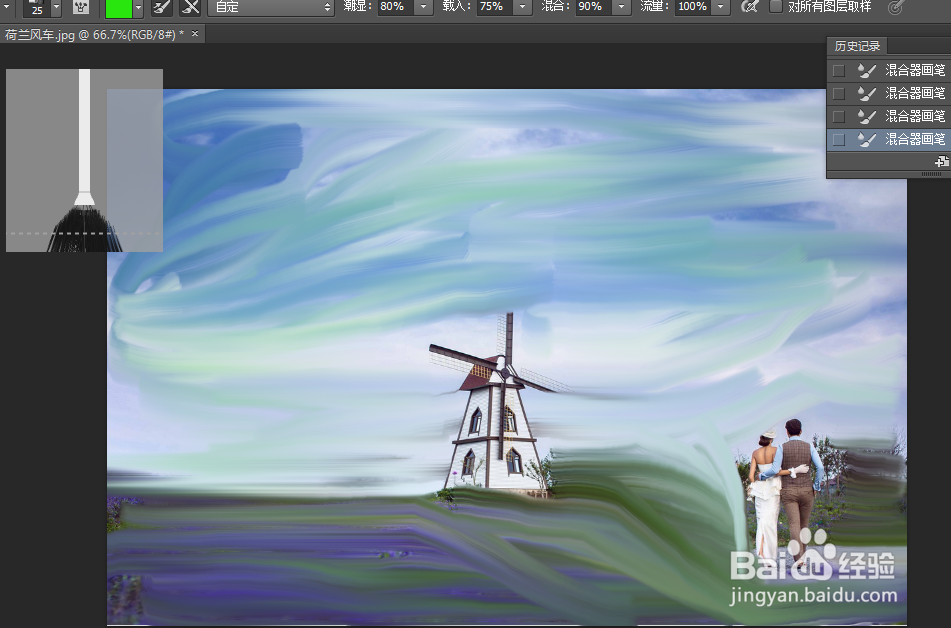Set history brush source on second 混合器画笔 state
Viewport: 951px width, 628px height.
coord(839,93)
